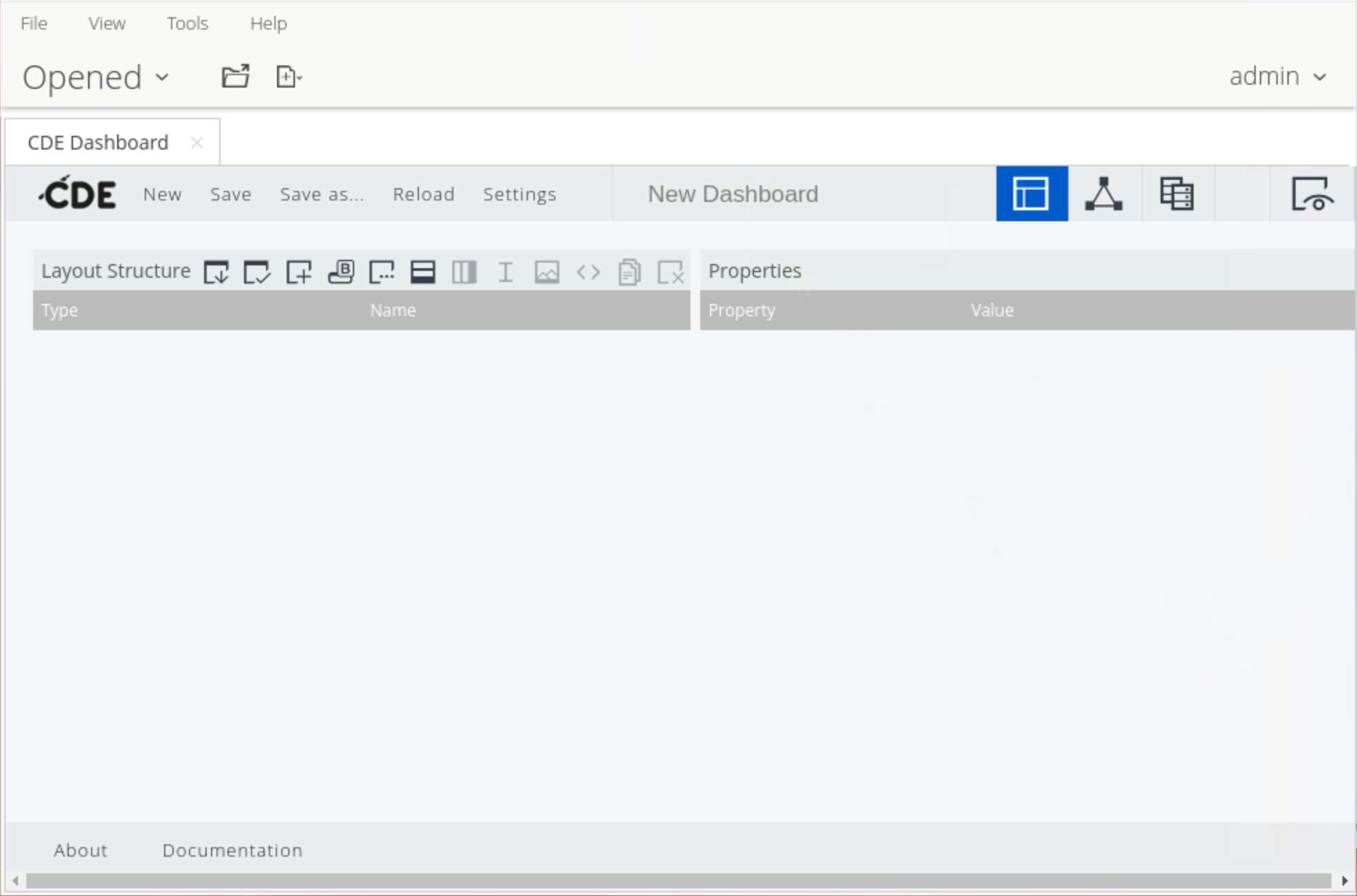Switch to the Datasources panel perspective
This screenshot has width=1357, height=896.
tap(1176, 194)
